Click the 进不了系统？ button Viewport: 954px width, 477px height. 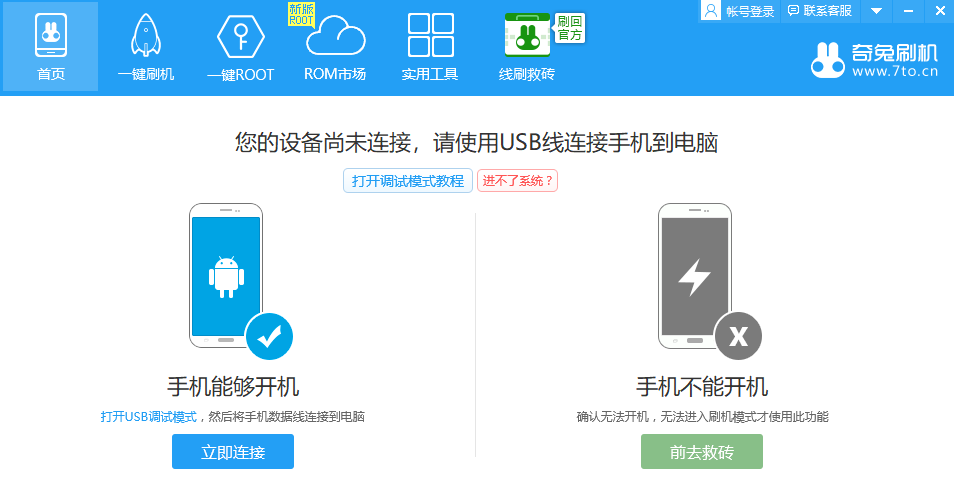pos(517,181)
